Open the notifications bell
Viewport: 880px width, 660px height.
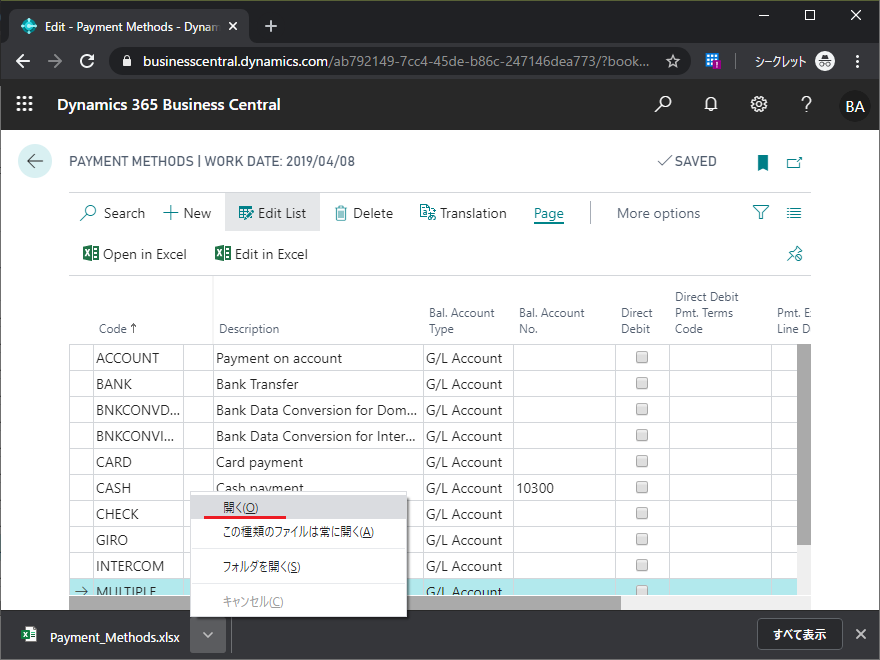(711, 104)
